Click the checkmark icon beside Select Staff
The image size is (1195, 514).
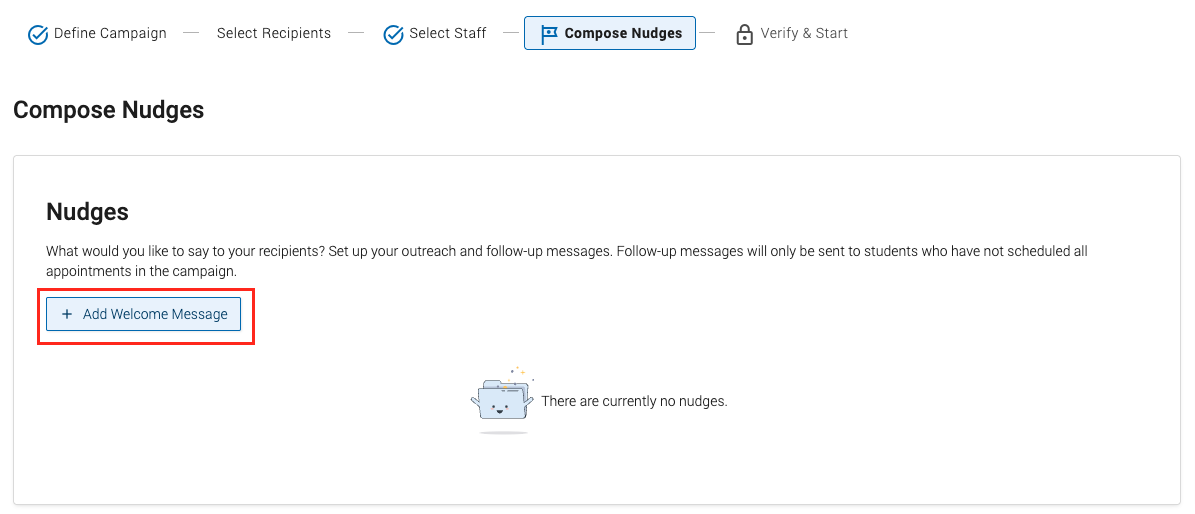[393, 34]
